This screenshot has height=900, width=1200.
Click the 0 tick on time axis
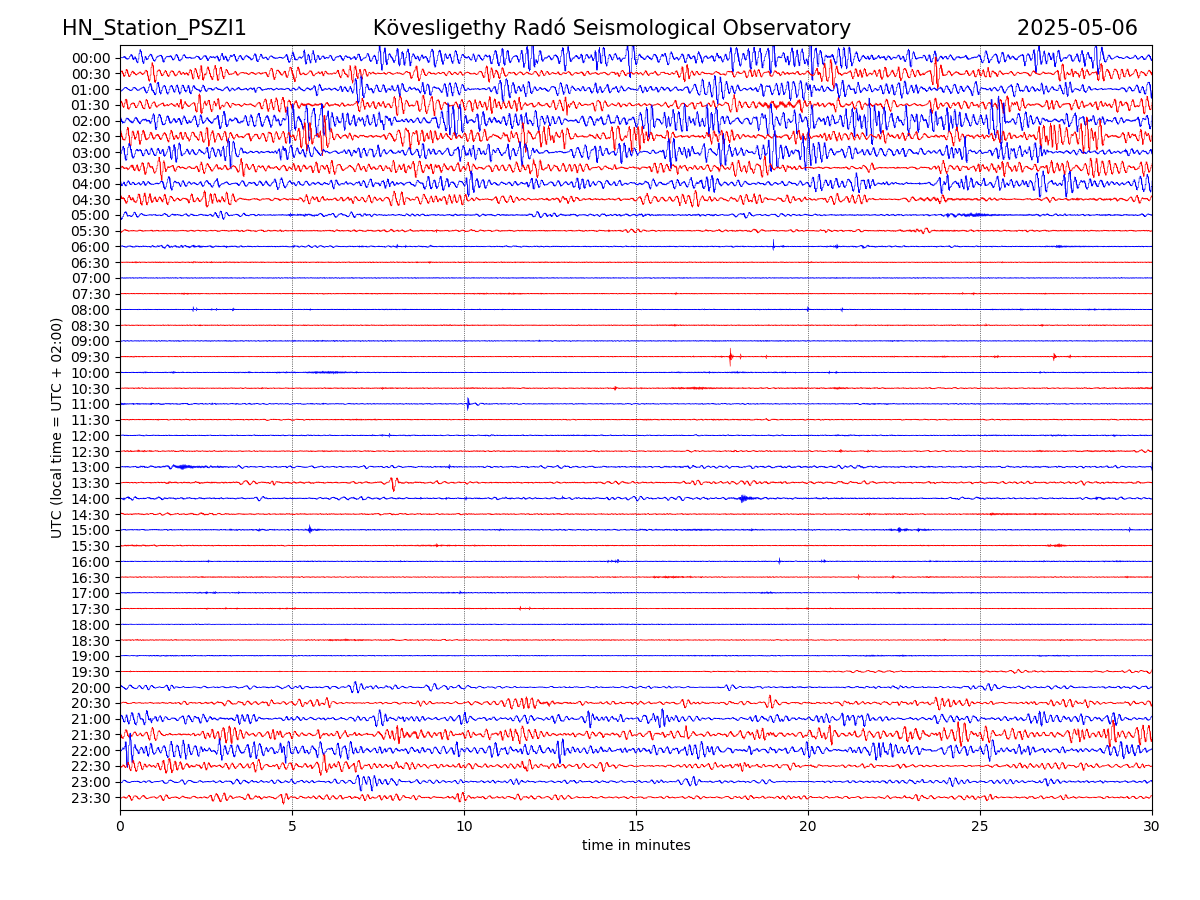pyautogui.click(x=120, y=827)
